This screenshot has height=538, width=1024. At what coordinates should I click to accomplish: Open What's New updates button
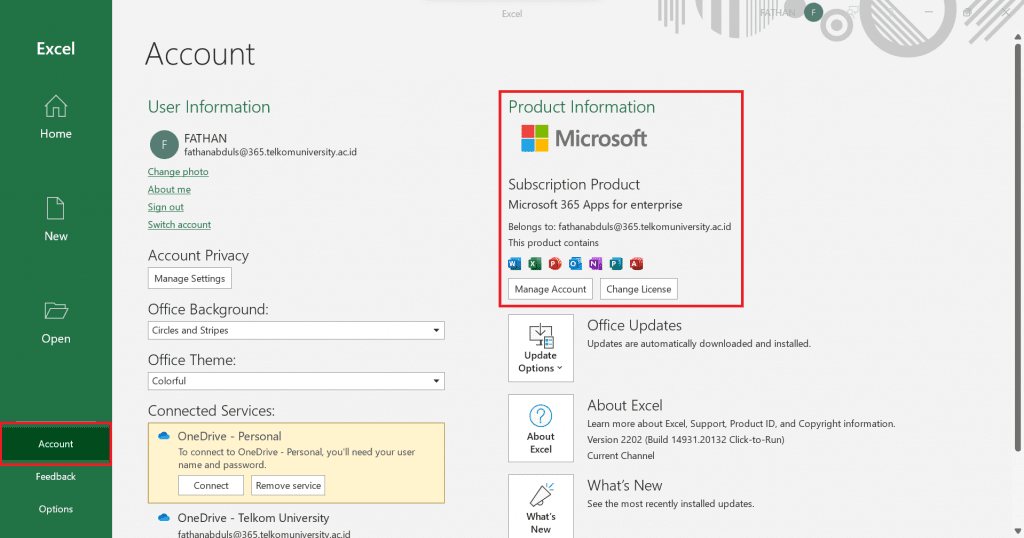click(541, 506)
